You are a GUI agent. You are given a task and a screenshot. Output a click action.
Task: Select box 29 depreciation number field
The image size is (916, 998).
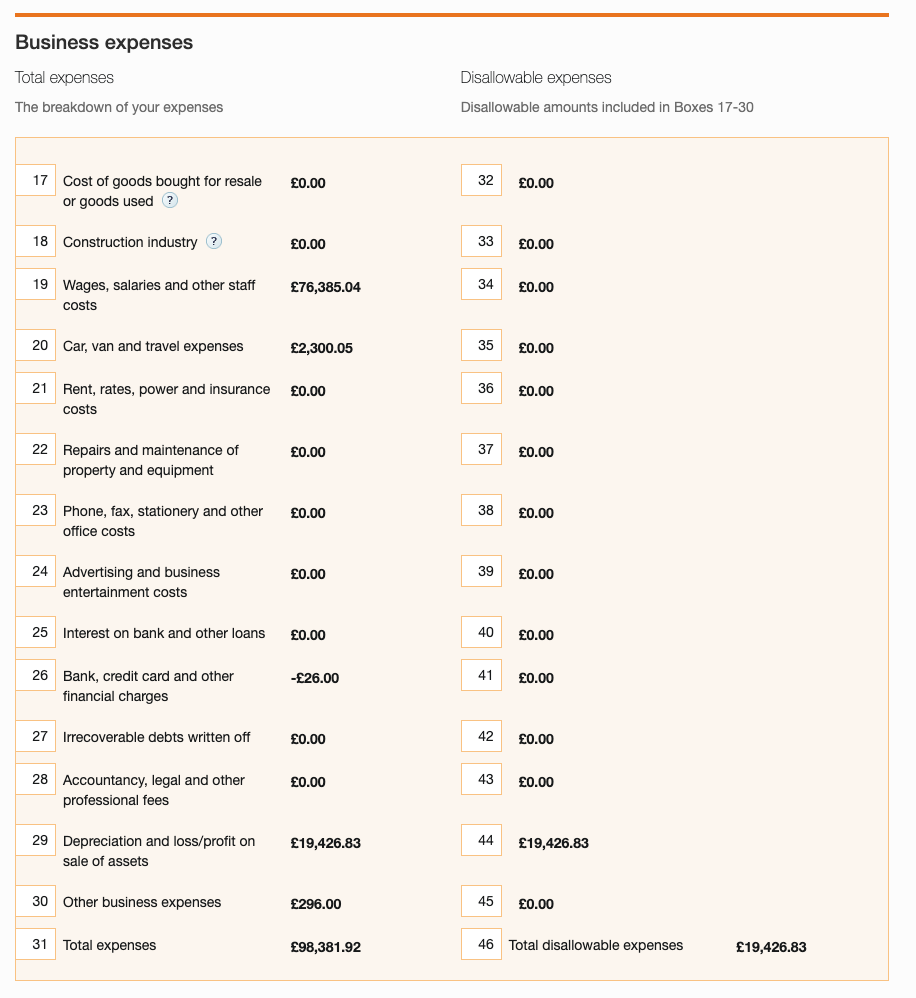36,841
